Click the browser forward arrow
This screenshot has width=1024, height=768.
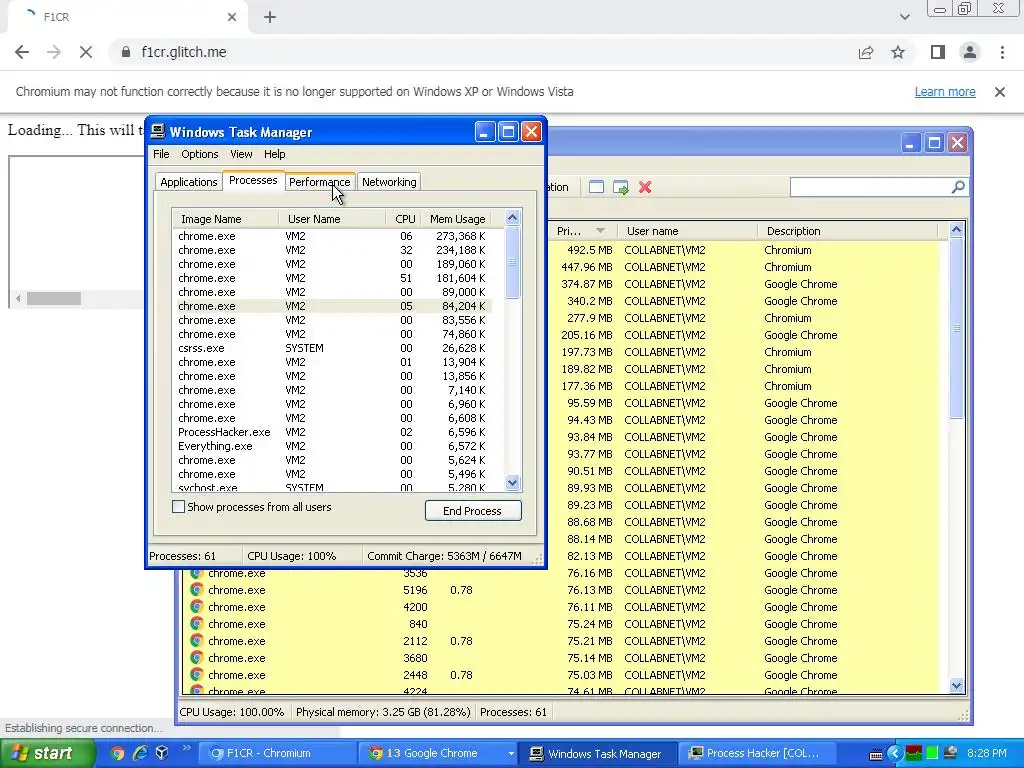54,52
